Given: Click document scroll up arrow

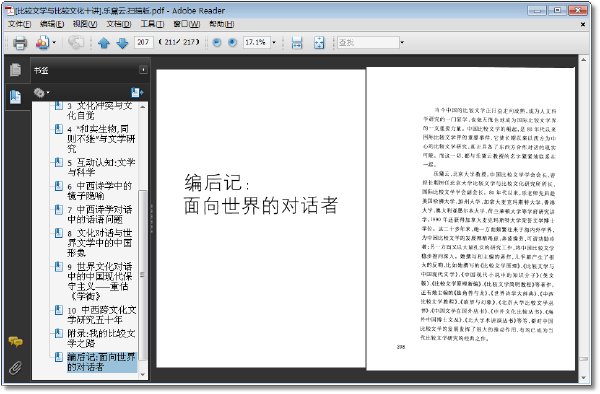Looking at the screenshot, I should click(584, 60).
